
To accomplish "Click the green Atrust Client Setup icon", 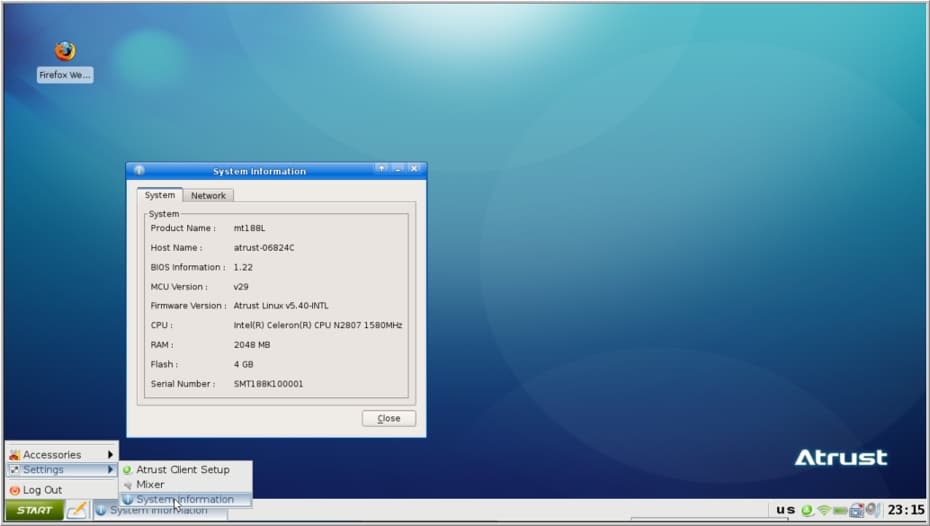I will click(x=127, y=470).
